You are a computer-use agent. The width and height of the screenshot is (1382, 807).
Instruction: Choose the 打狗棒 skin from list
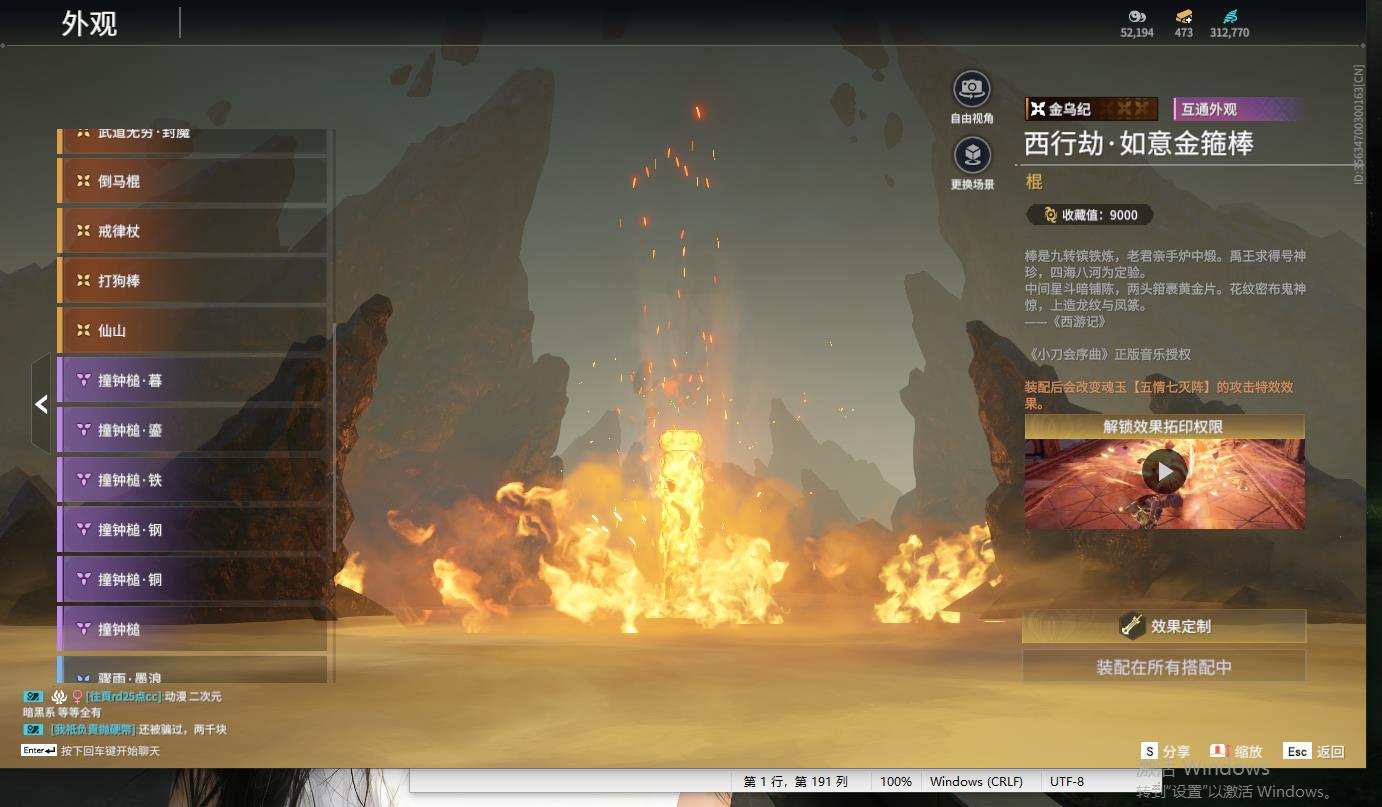coord(193,281)
